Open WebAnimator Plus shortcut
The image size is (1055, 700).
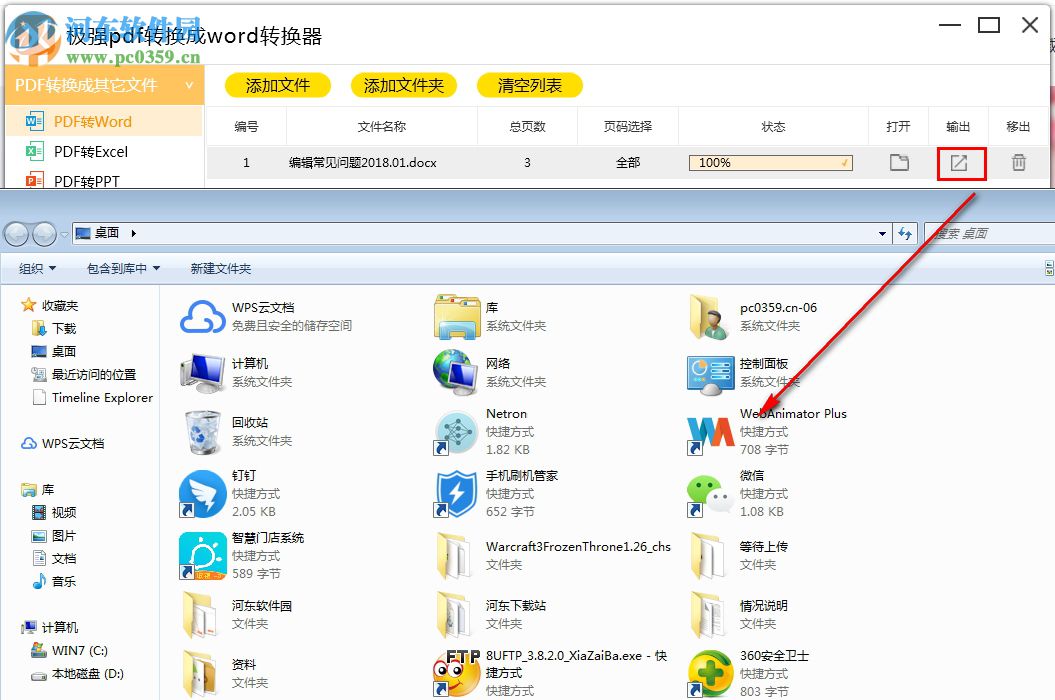(710, 433)
